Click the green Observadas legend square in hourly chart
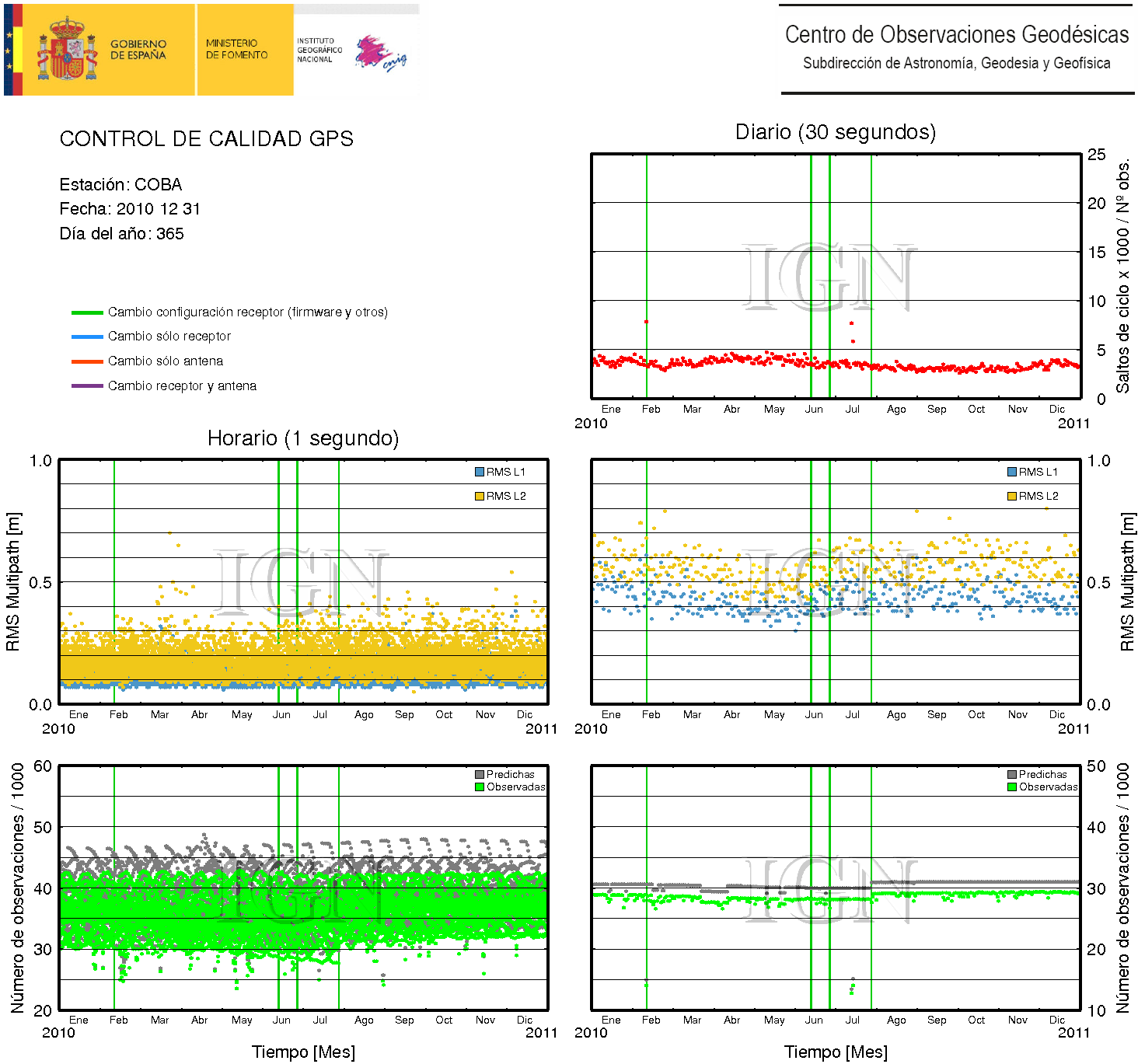The width and height of the screenshot is (1138, 1064). point(480,787)
